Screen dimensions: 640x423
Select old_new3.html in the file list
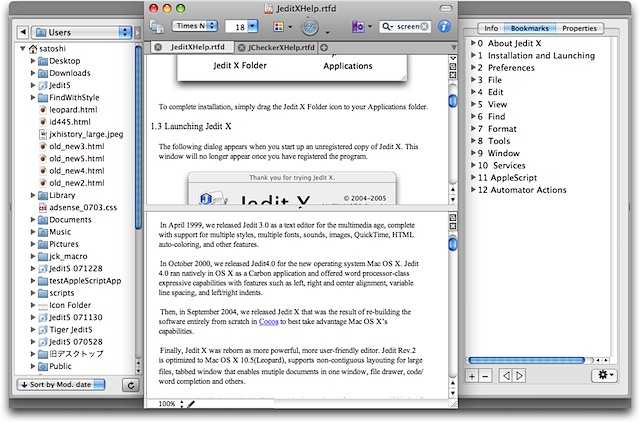pos(77,146)
